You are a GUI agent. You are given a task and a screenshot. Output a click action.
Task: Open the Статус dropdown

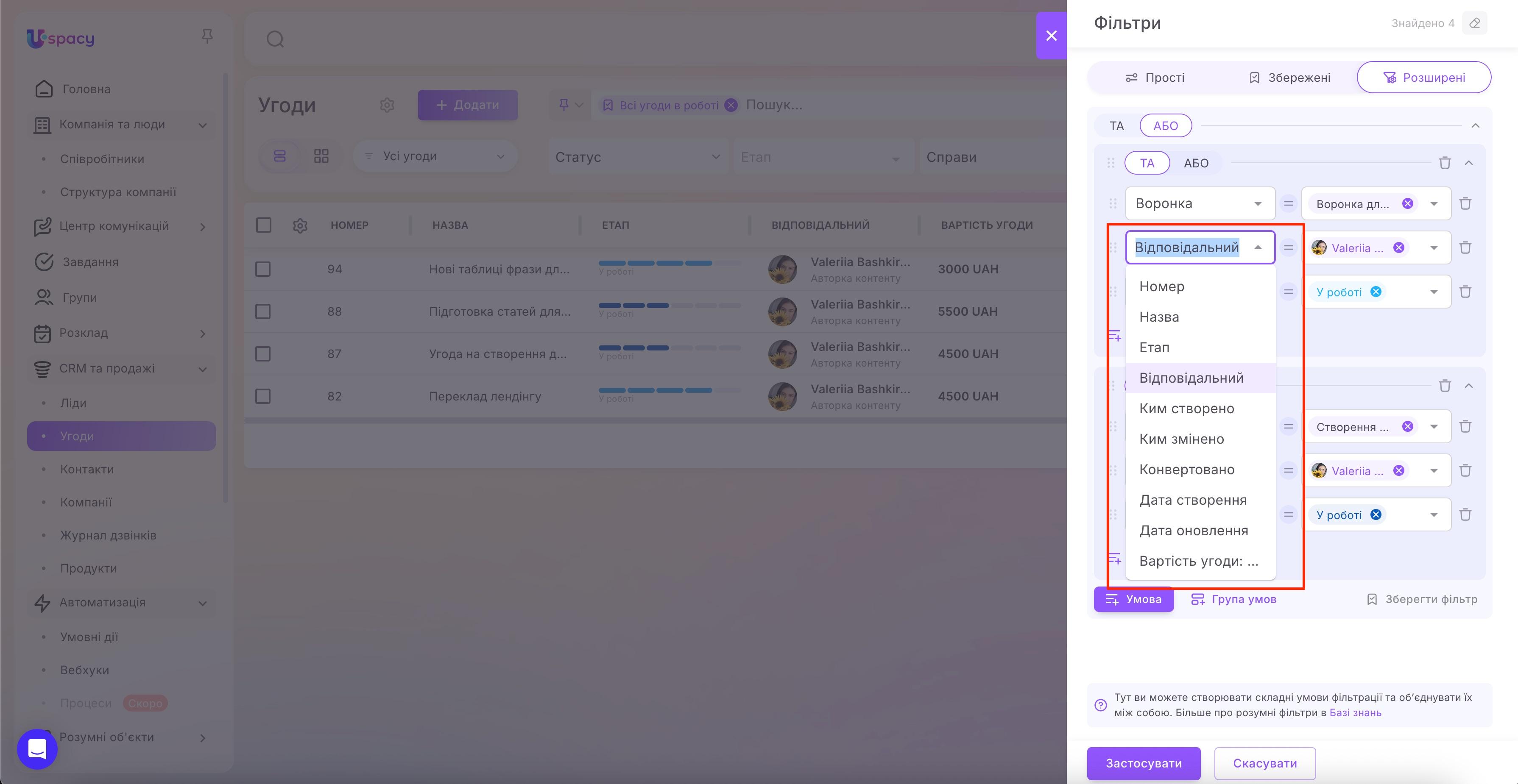638,156
